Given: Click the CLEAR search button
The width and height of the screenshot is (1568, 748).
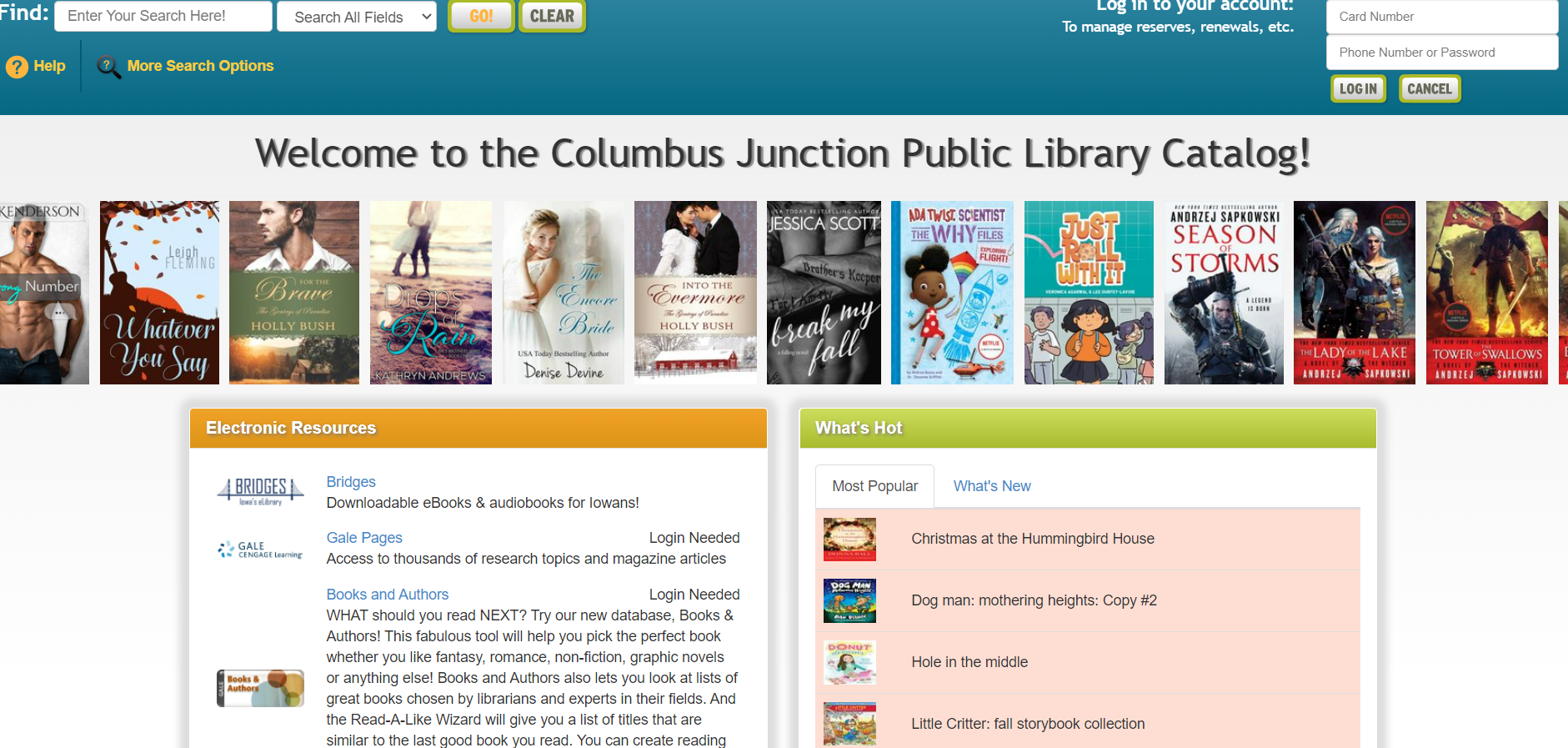Looking at the screenshot, I should coord(552,16).
